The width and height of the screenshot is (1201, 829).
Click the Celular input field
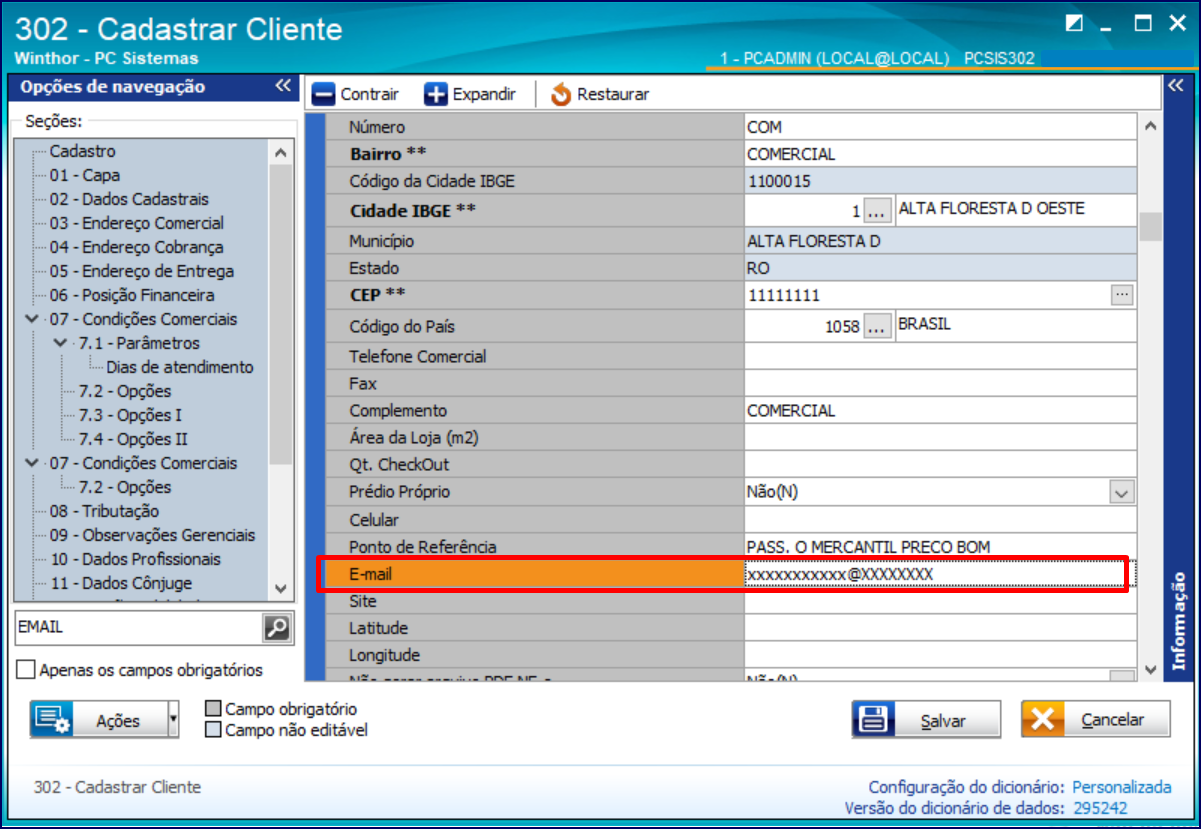coord(940,520)
